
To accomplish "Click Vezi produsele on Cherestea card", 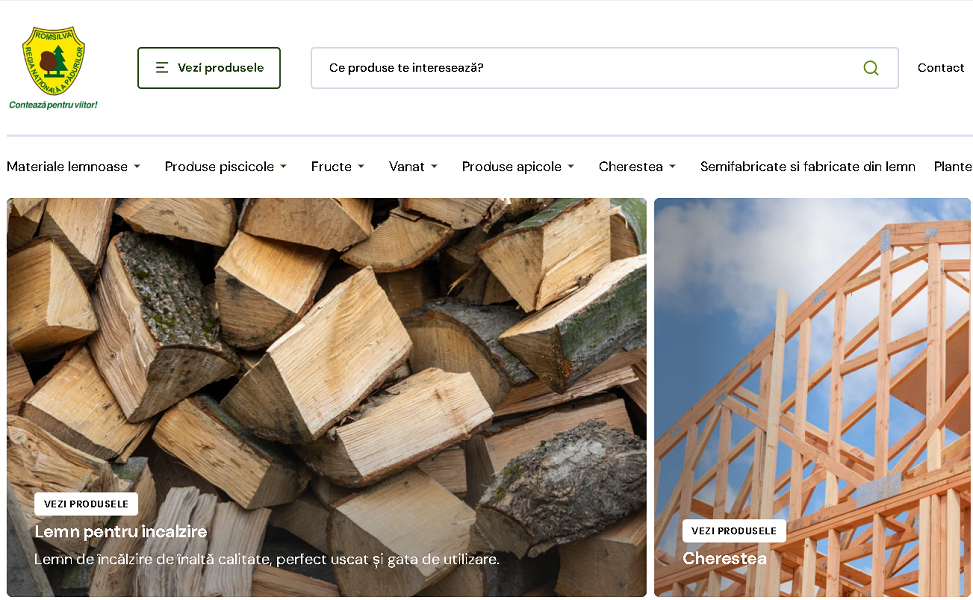I will pyautogui.click(x=733, y=531).
